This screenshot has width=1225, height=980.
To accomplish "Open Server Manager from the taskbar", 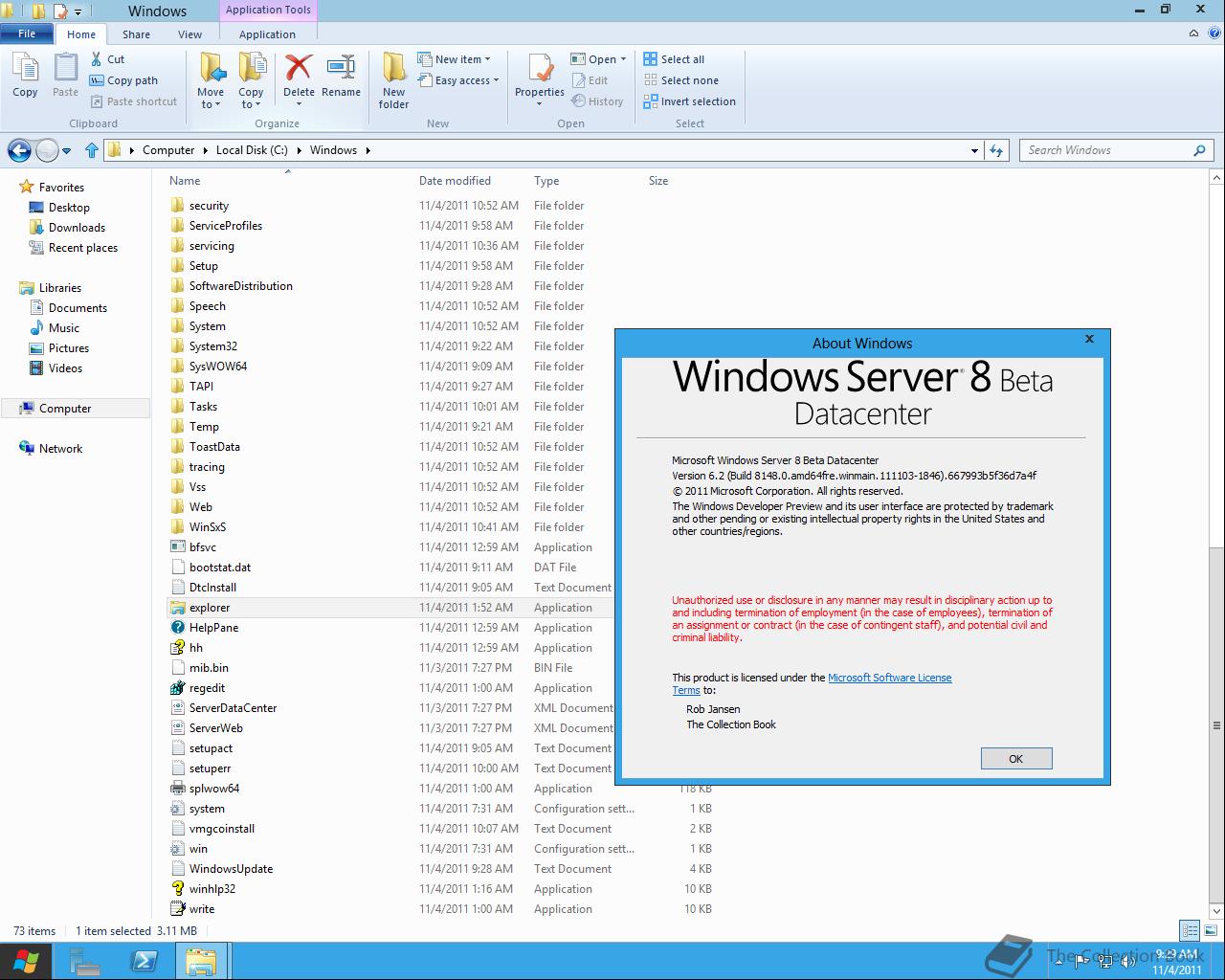I will 85,961.
